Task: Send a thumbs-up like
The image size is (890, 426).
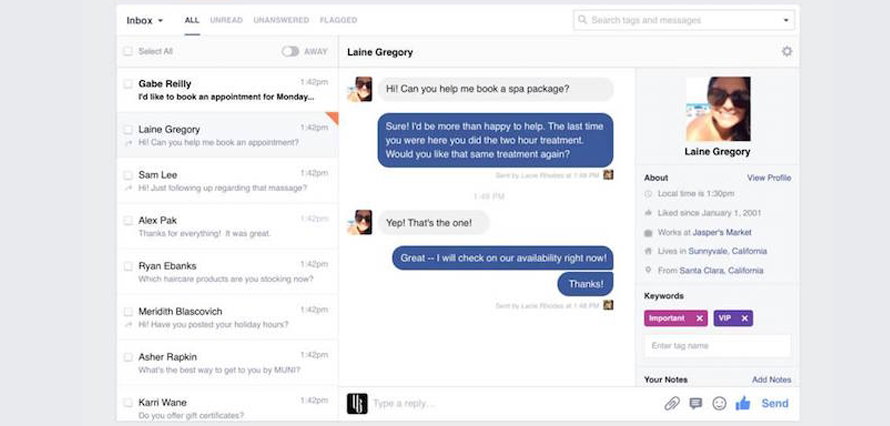Action: point(742,403)
